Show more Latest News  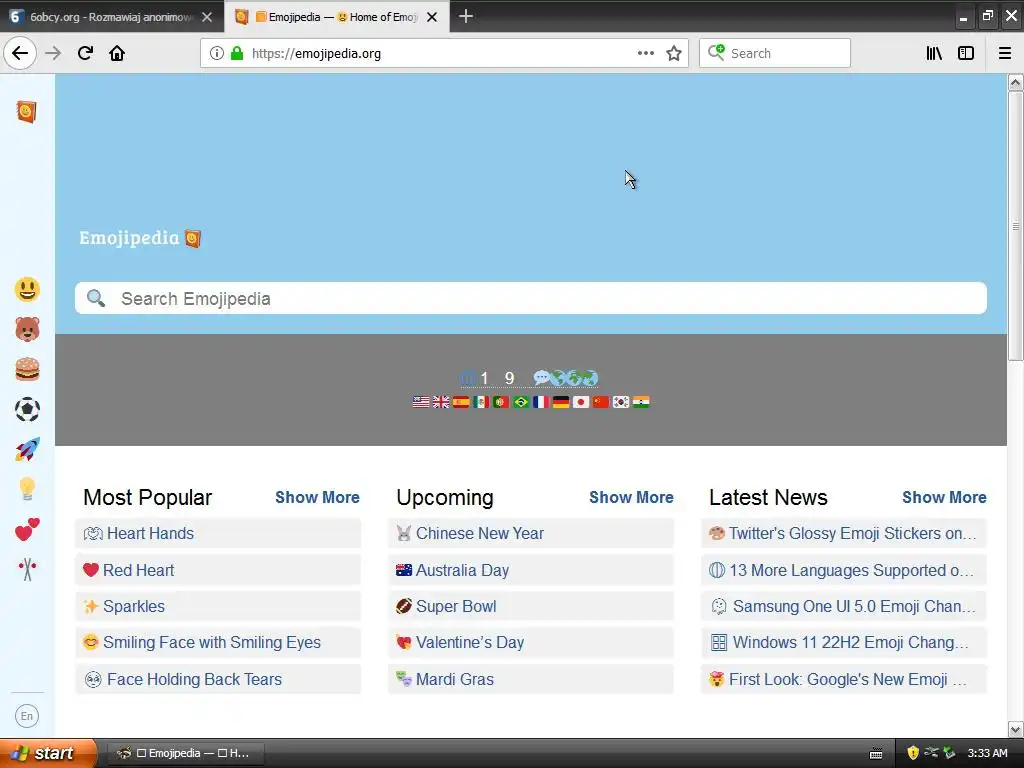[x=944, y=497]
